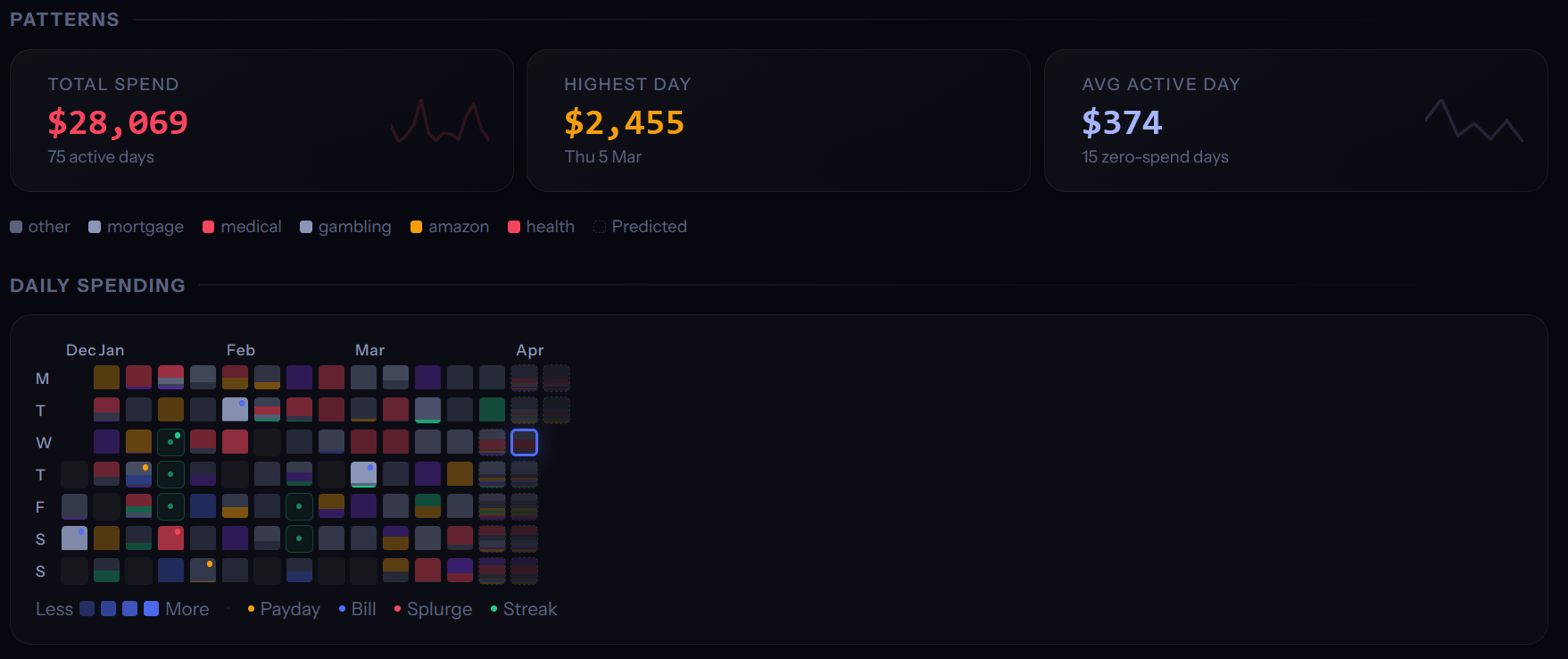The height and width of the screenshot is (659, 1568).
Task: Select the Splurge legend dot
Action: tap(397, 608)
